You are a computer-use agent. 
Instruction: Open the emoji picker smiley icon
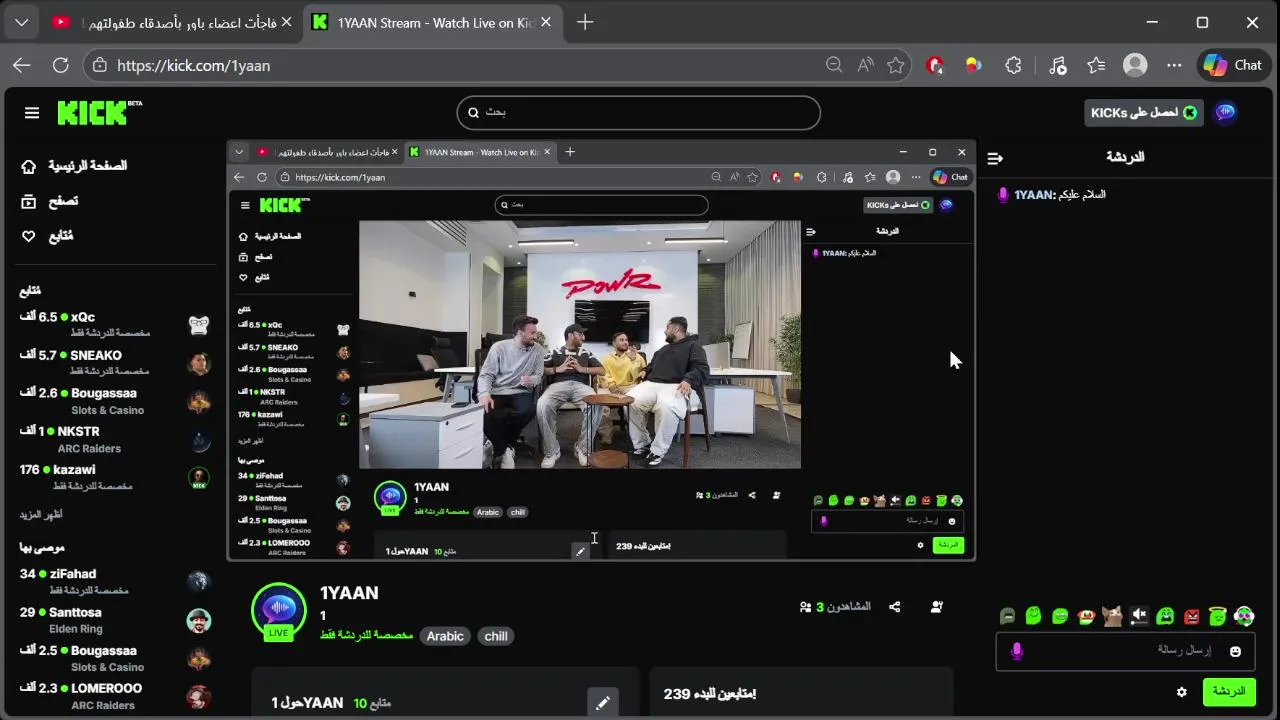click(x=1235, y=651)
